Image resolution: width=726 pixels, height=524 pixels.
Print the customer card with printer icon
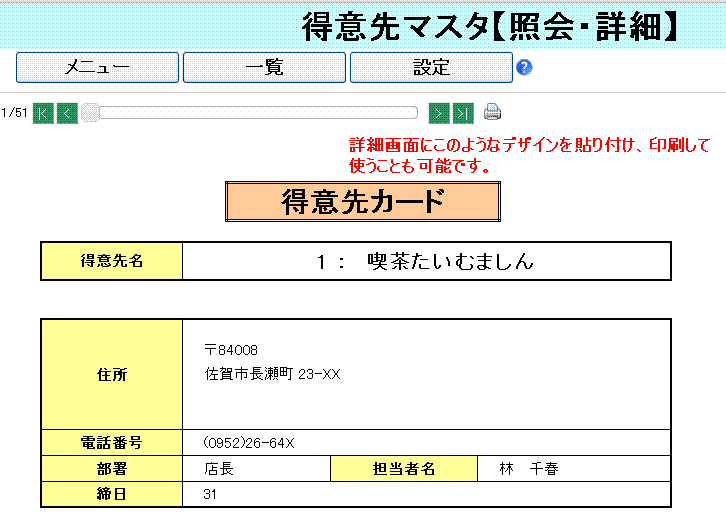coord(492,112)
